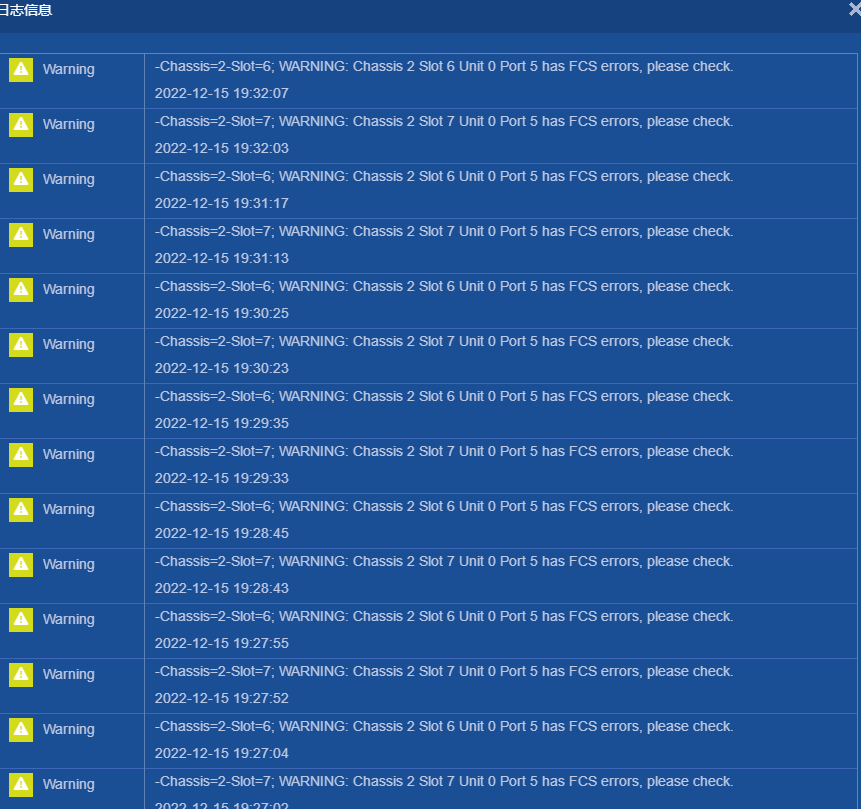Click Slot 7 FCS error message above 19:31:13
The image size is (861, 809).
[x=444, y=231]
